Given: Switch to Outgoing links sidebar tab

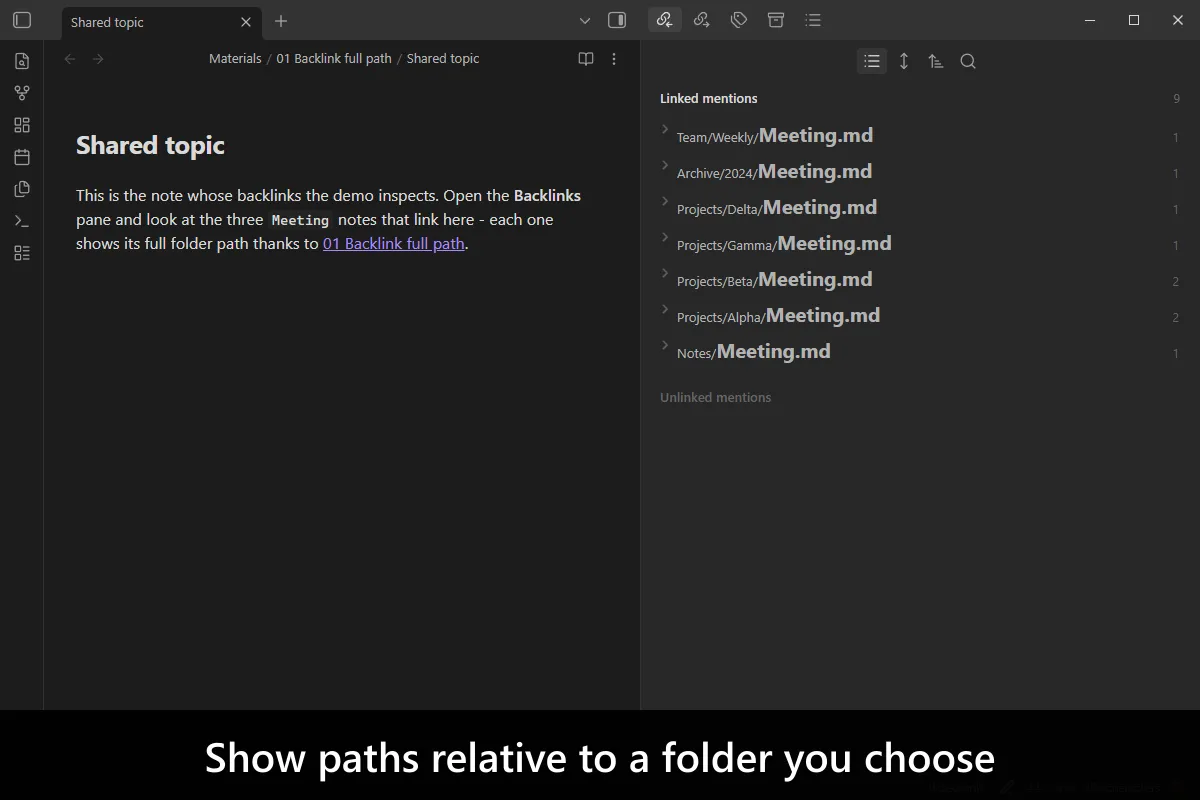Looking at the screenshot, I should tap(701, 19).
